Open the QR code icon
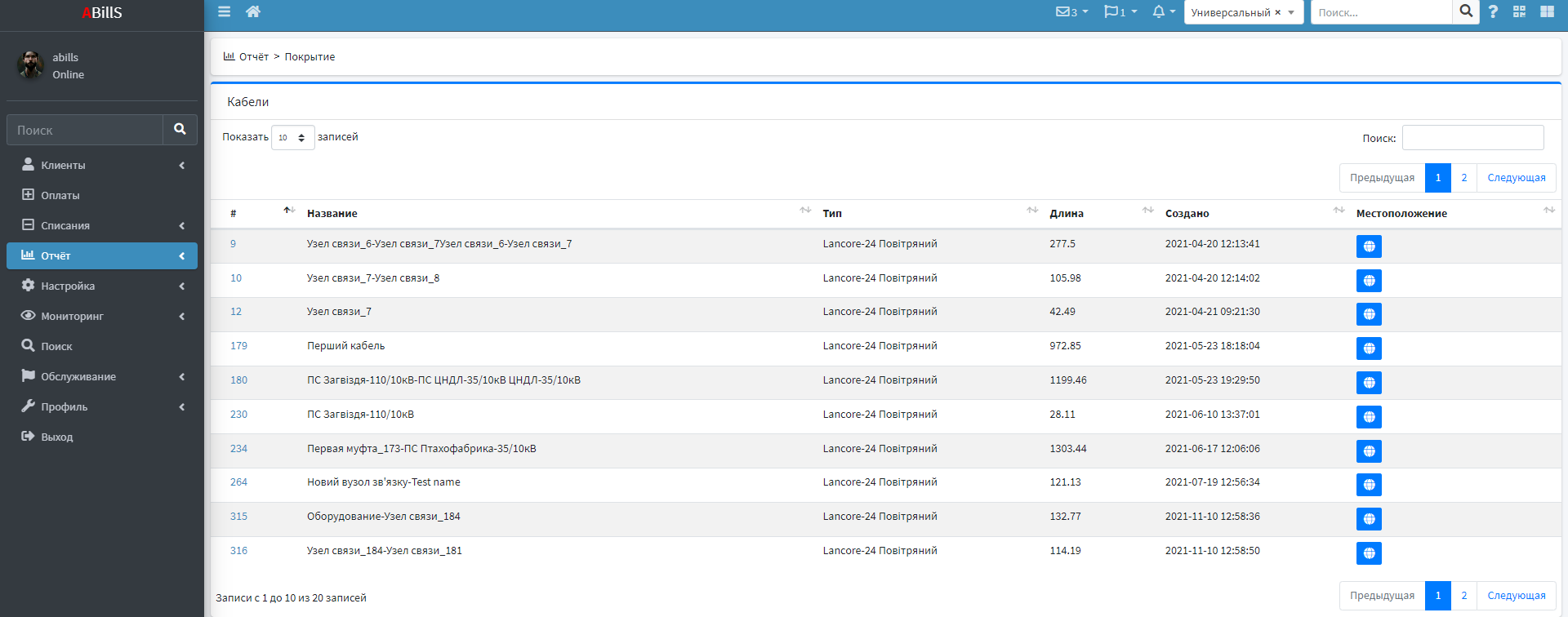 pyautogui.click(x=1519, y=12)
